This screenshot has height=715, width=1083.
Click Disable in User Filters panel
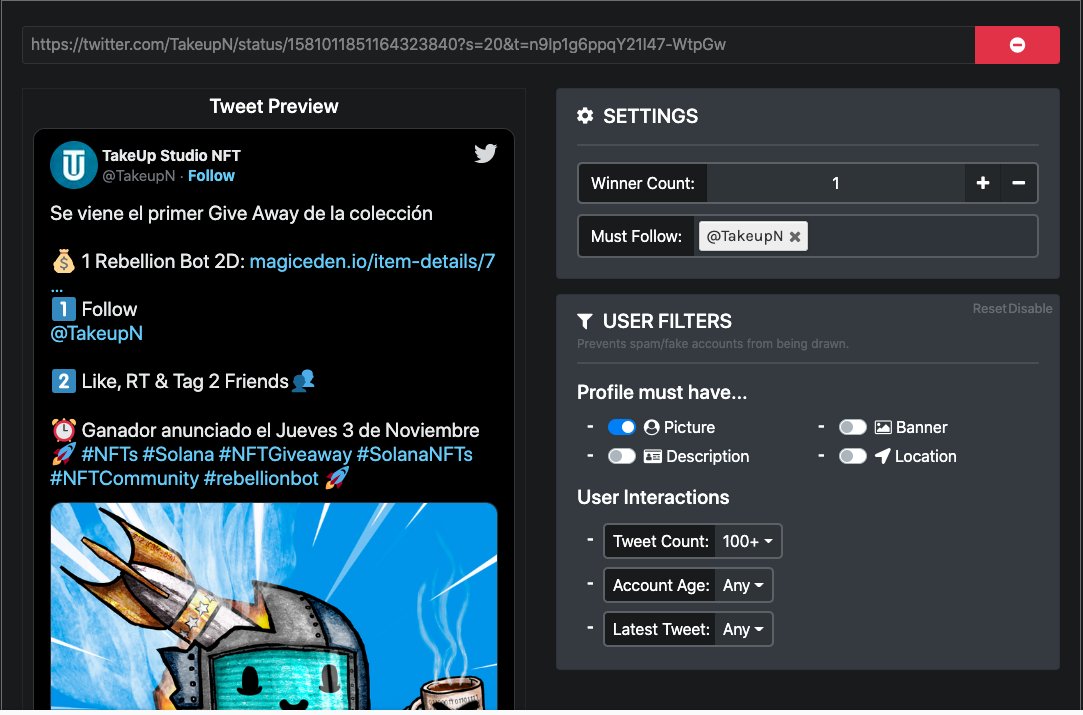click(x=1030, y=309)
